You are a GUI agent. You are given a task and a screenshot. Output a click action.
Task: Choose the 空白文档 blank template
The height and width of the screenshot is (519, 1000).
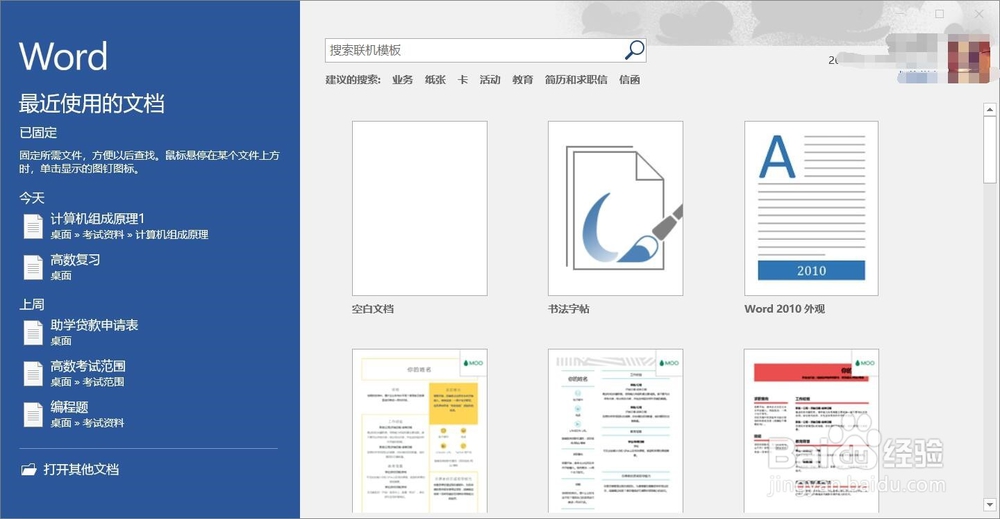[420, 208]
